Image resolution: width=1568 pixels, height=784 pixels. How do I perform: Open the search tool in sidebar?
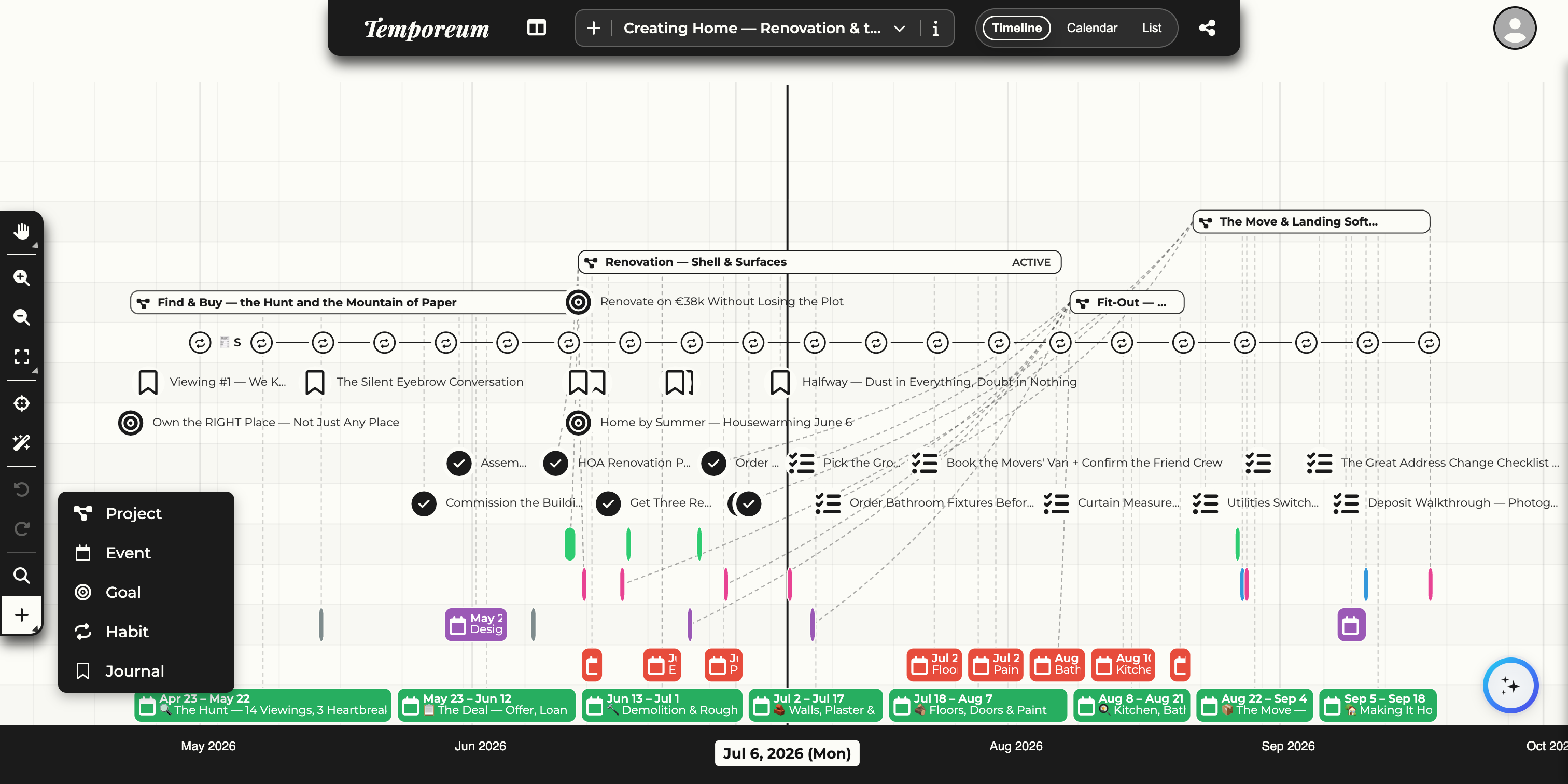pyautogui.click(x=22, y=575)
